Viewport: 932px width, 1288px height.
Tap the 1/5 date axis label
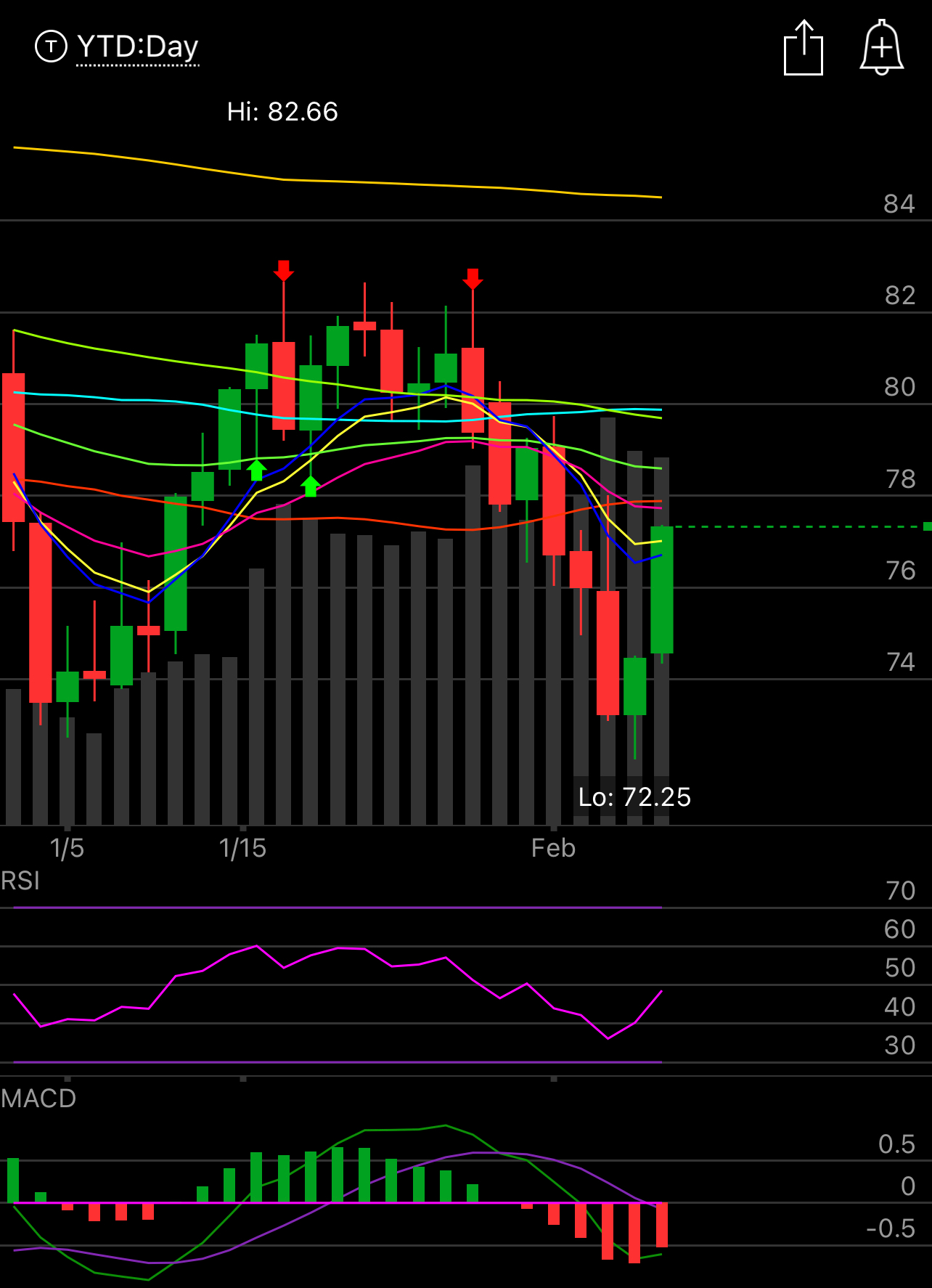click(67, 848)
